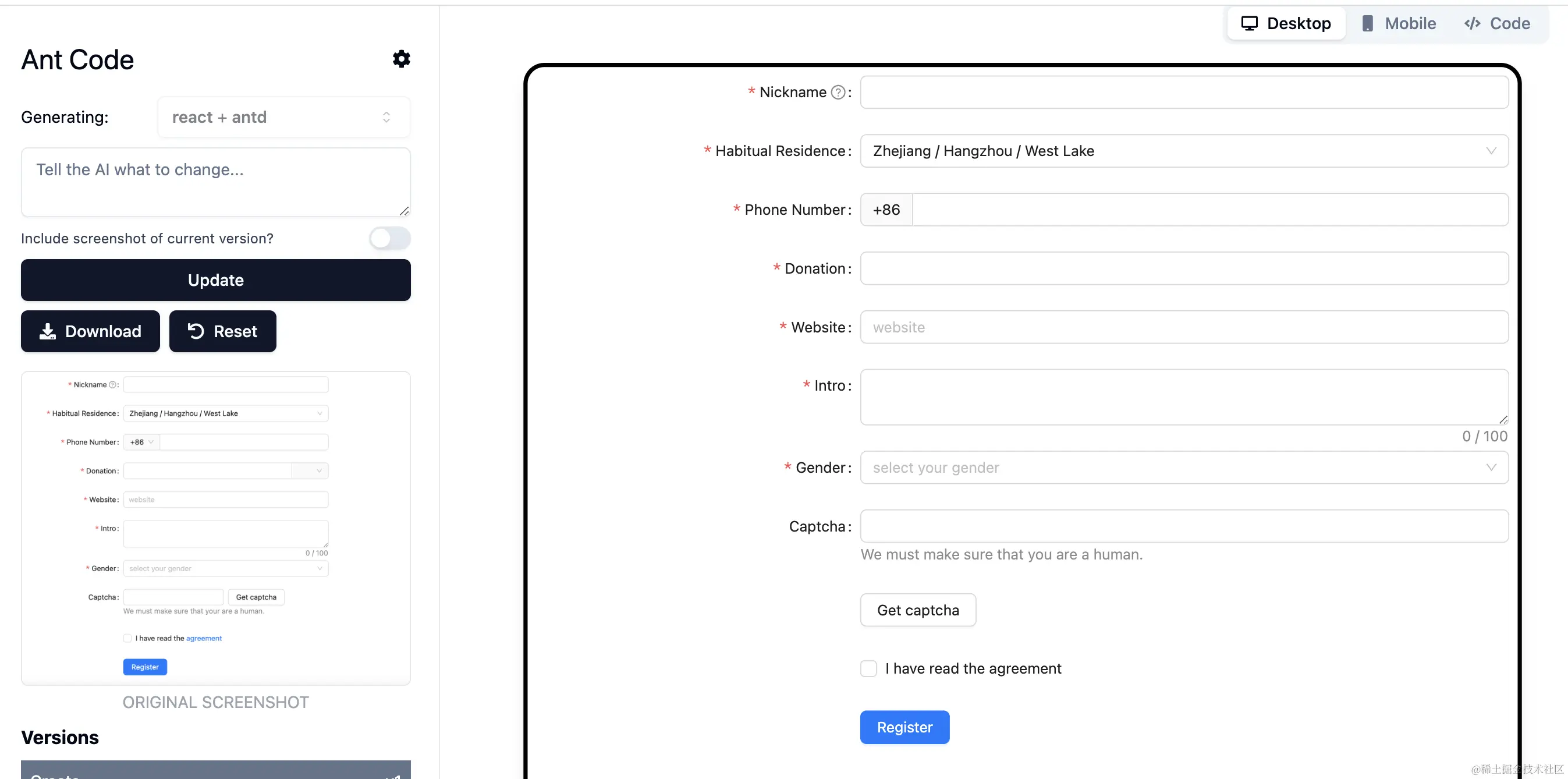Switch to the Mobile preview tab
This screenshot has width=1568, height=779.
click(x=1398, y=23)
